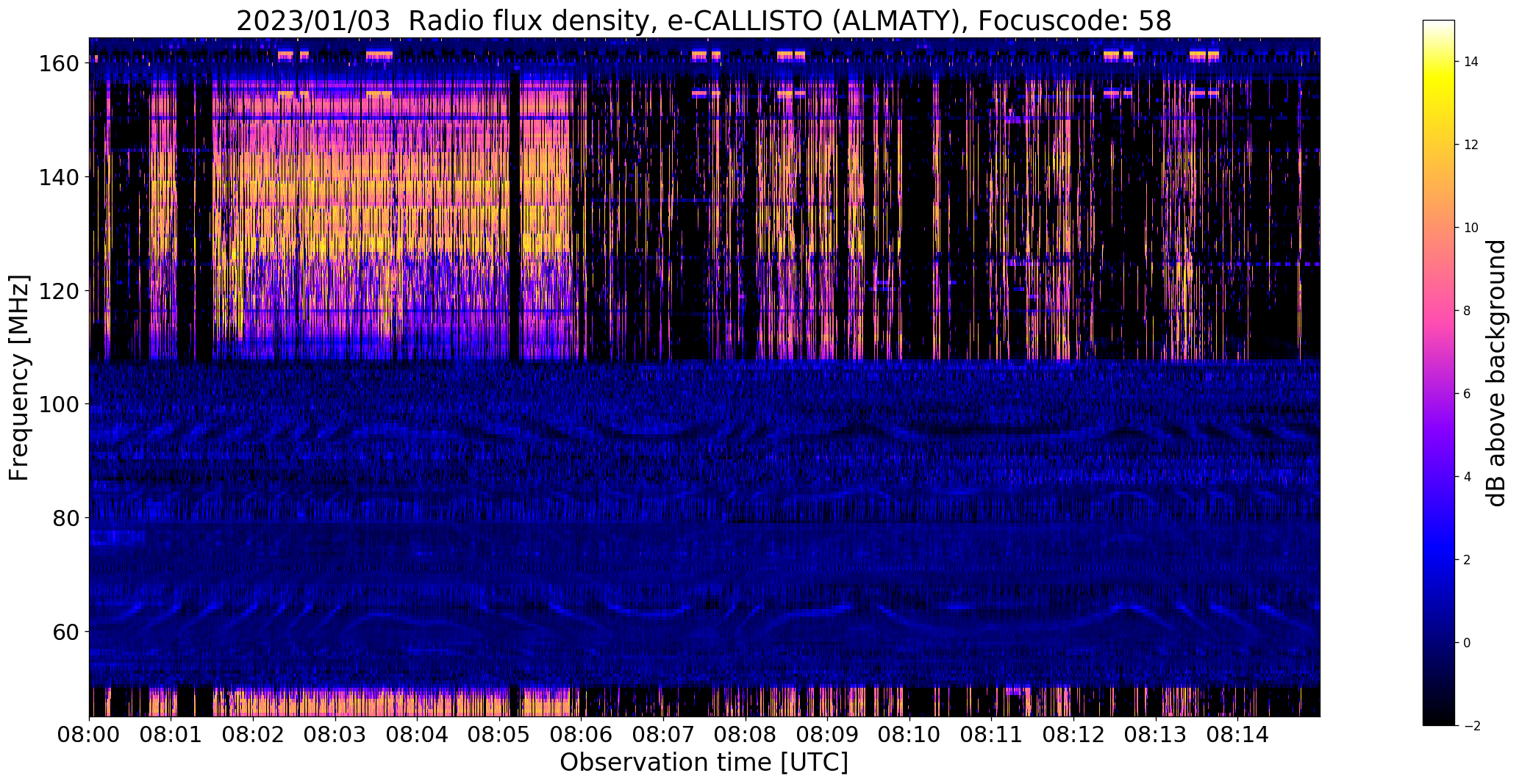Click the colorbar tick label 2
The width and height of the screenshot is (1519, 784).
tap(1468, 561)
